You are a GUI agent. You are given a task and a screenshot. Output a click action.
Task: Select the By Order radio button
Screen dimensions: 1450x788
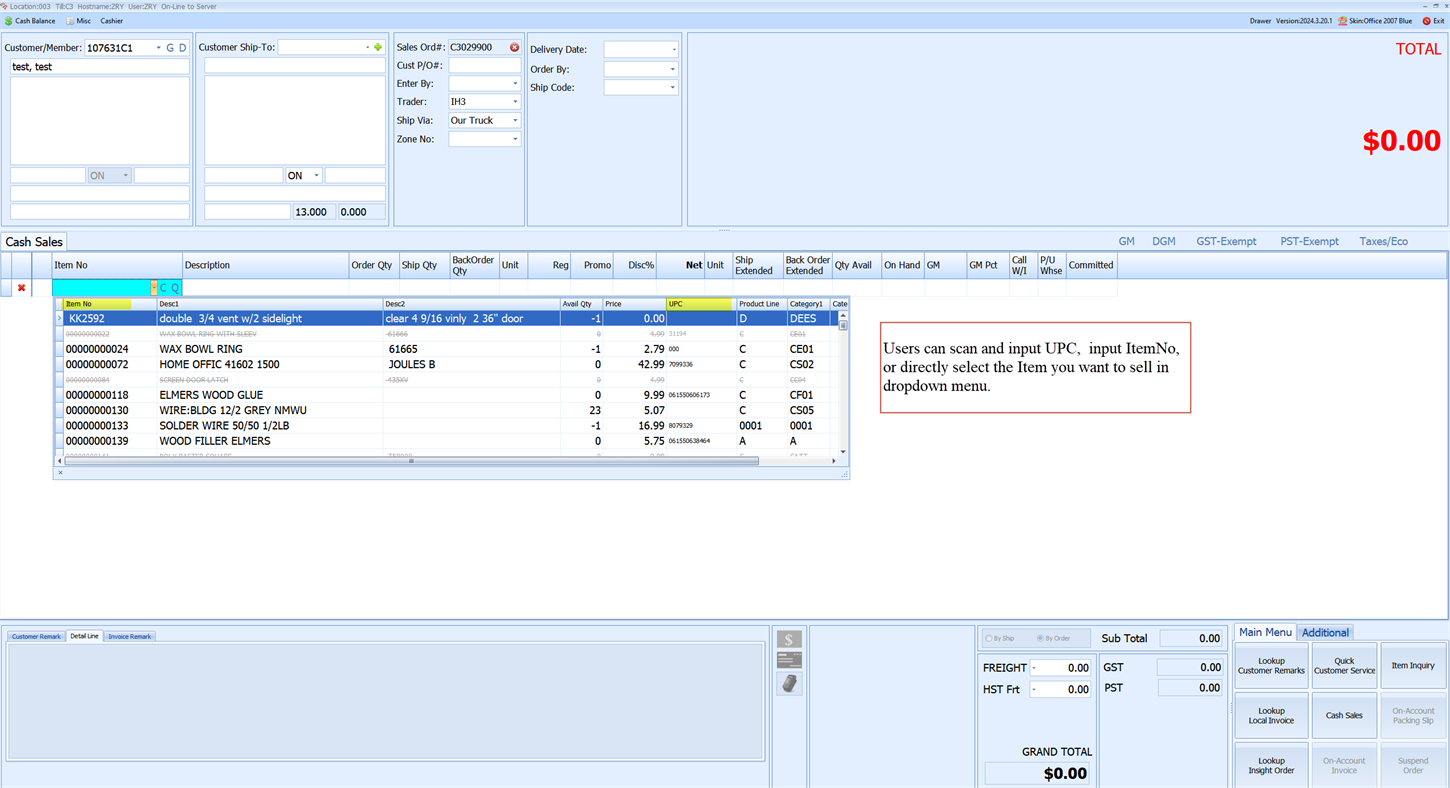(x=1040, y=638)
